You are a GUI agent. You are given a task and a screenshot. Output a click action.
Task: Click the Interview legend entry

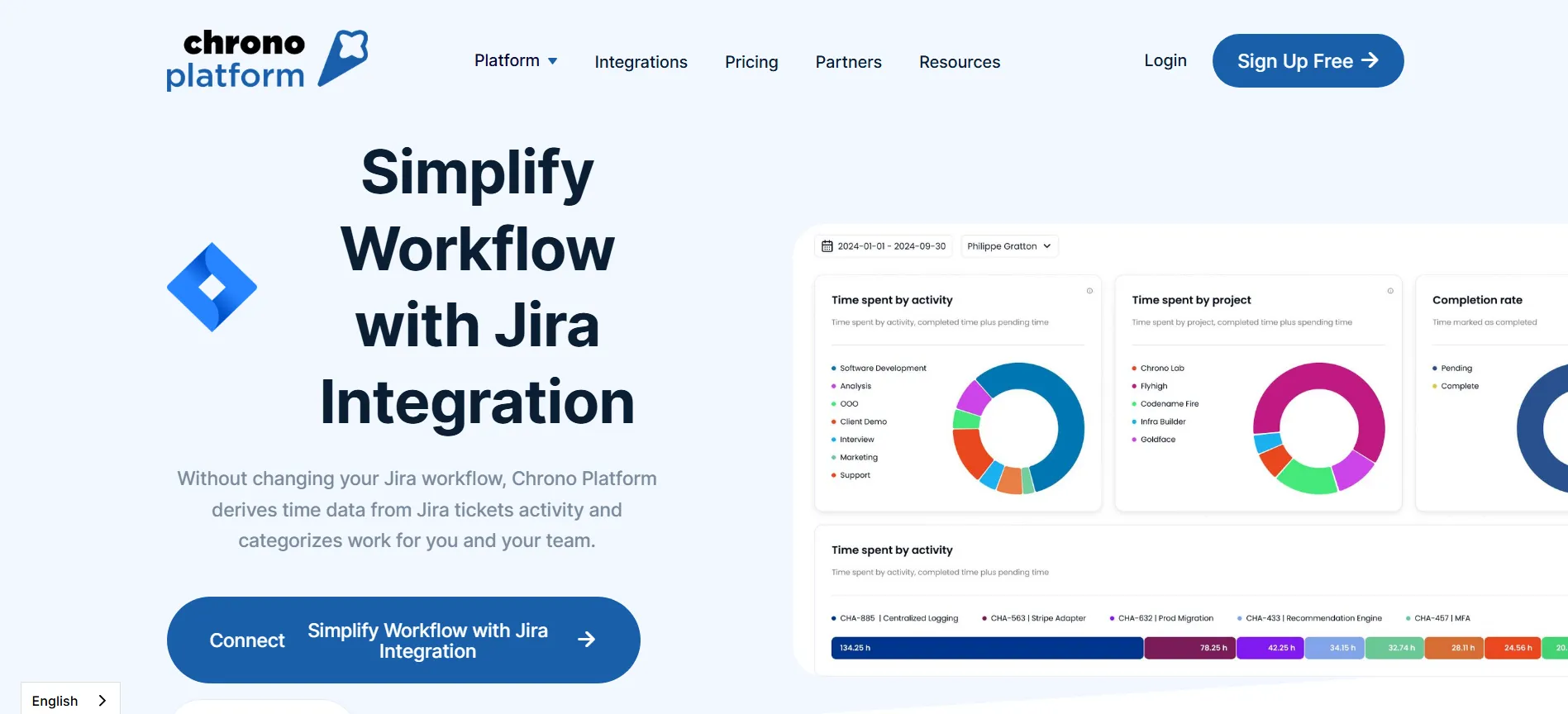point(852,440)
